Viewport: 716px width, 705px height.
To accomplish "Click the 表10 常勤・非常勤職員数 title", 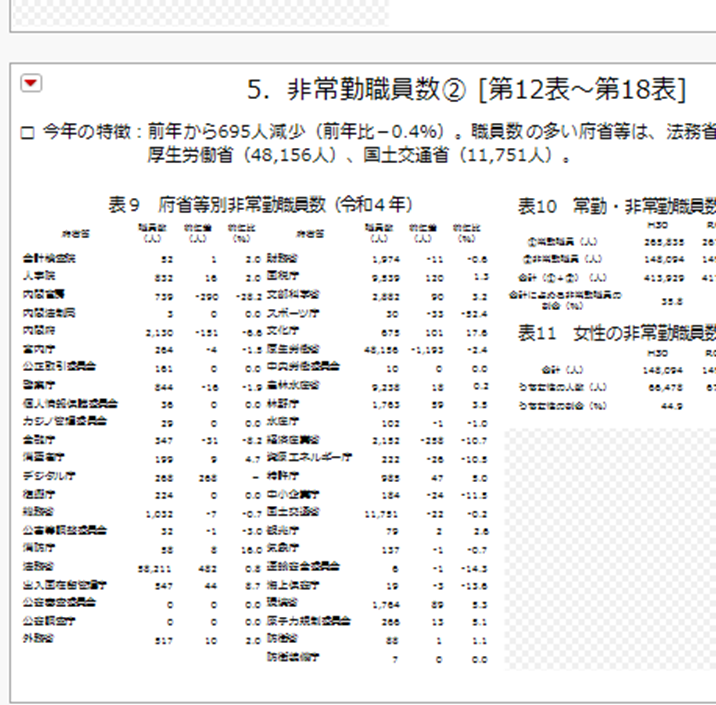I will tap(616, 206).
